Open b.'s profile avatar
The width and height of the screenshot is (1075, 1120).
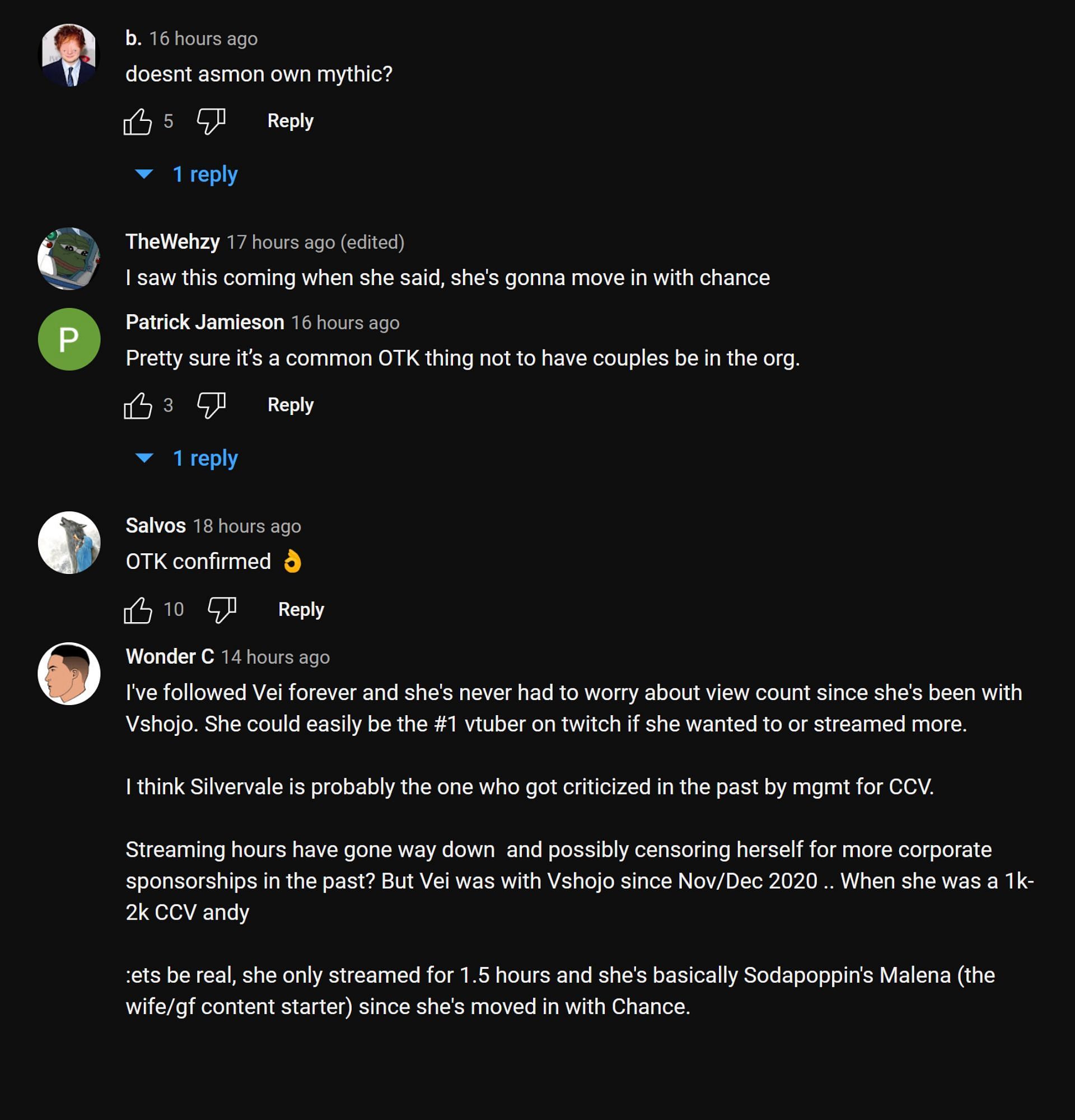(x=69, y=55)
